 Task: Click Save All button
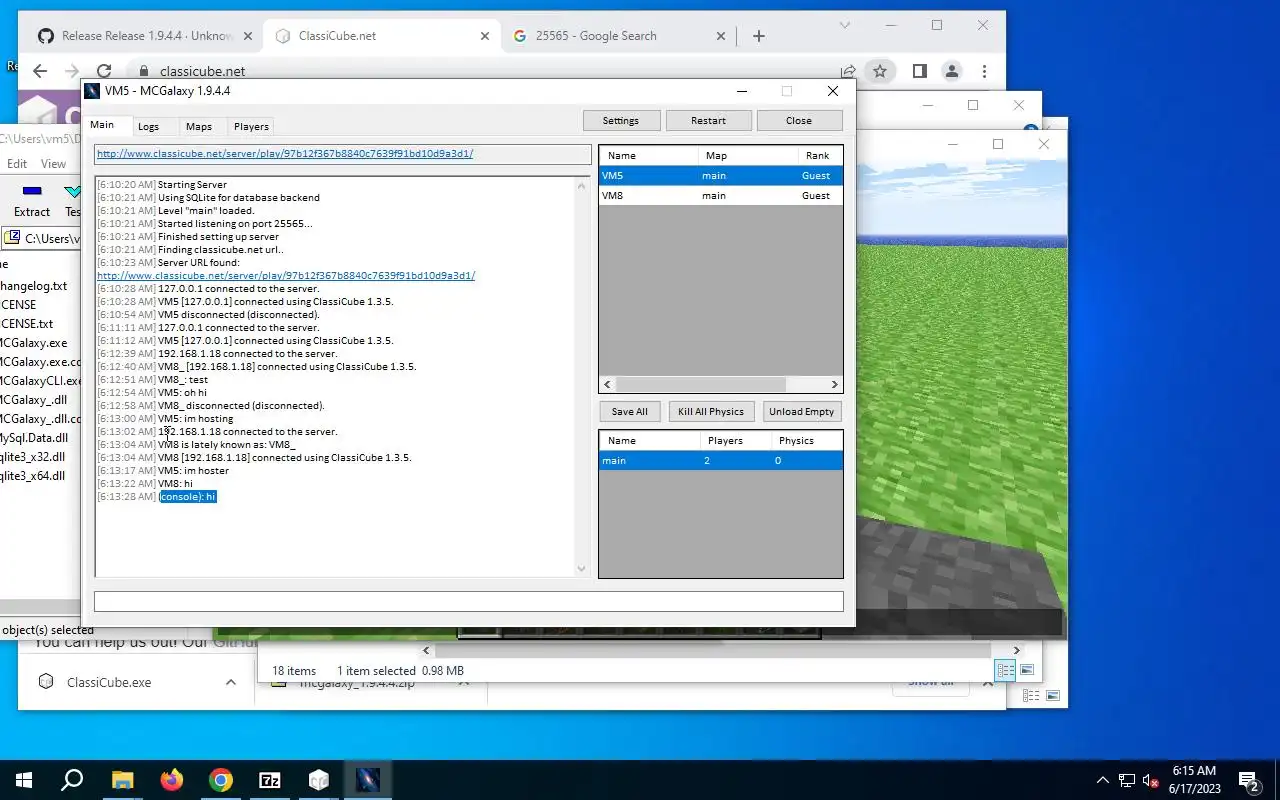tap(630, 411)
